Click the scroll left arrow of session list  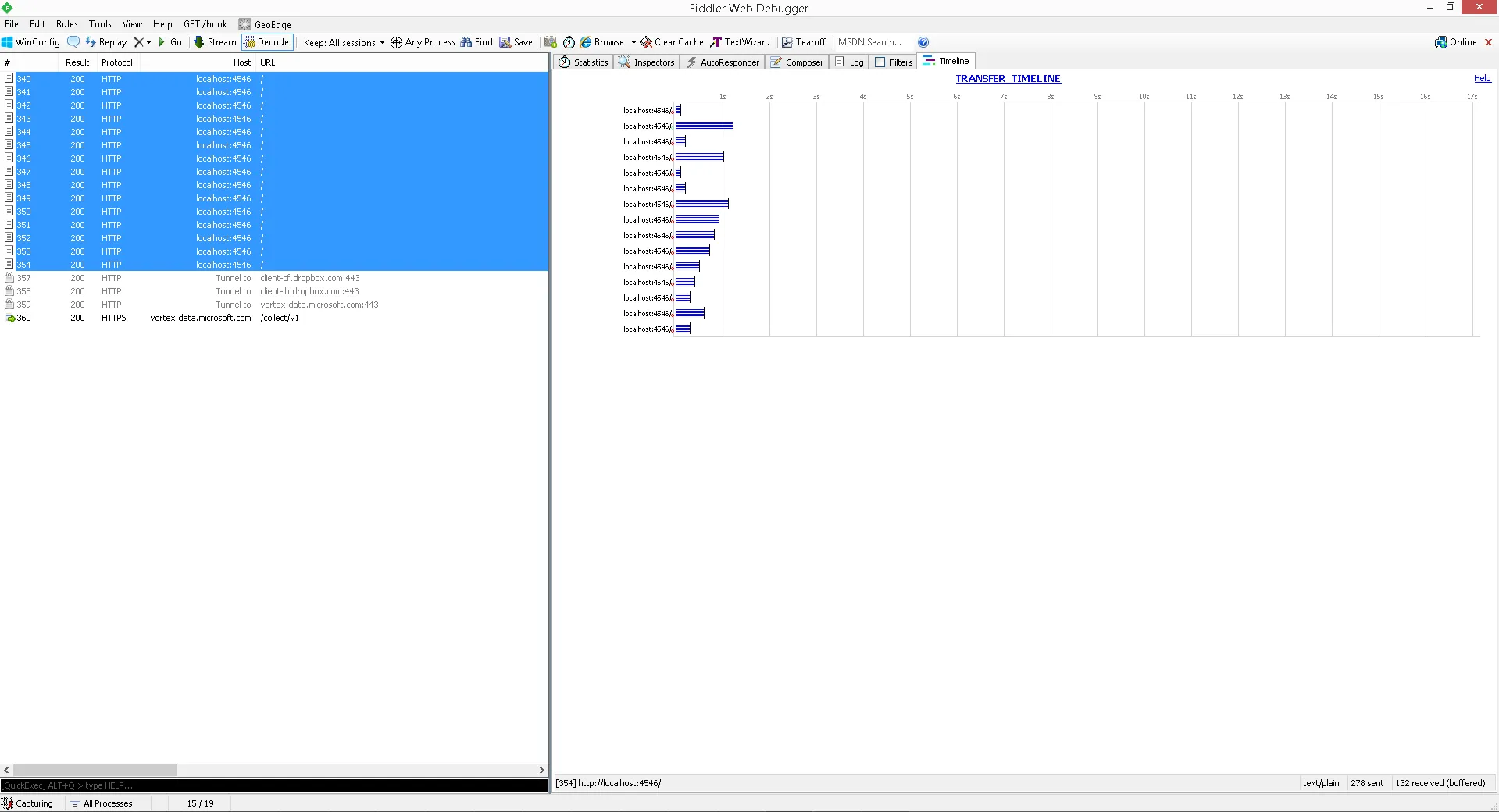coord(6,770)
